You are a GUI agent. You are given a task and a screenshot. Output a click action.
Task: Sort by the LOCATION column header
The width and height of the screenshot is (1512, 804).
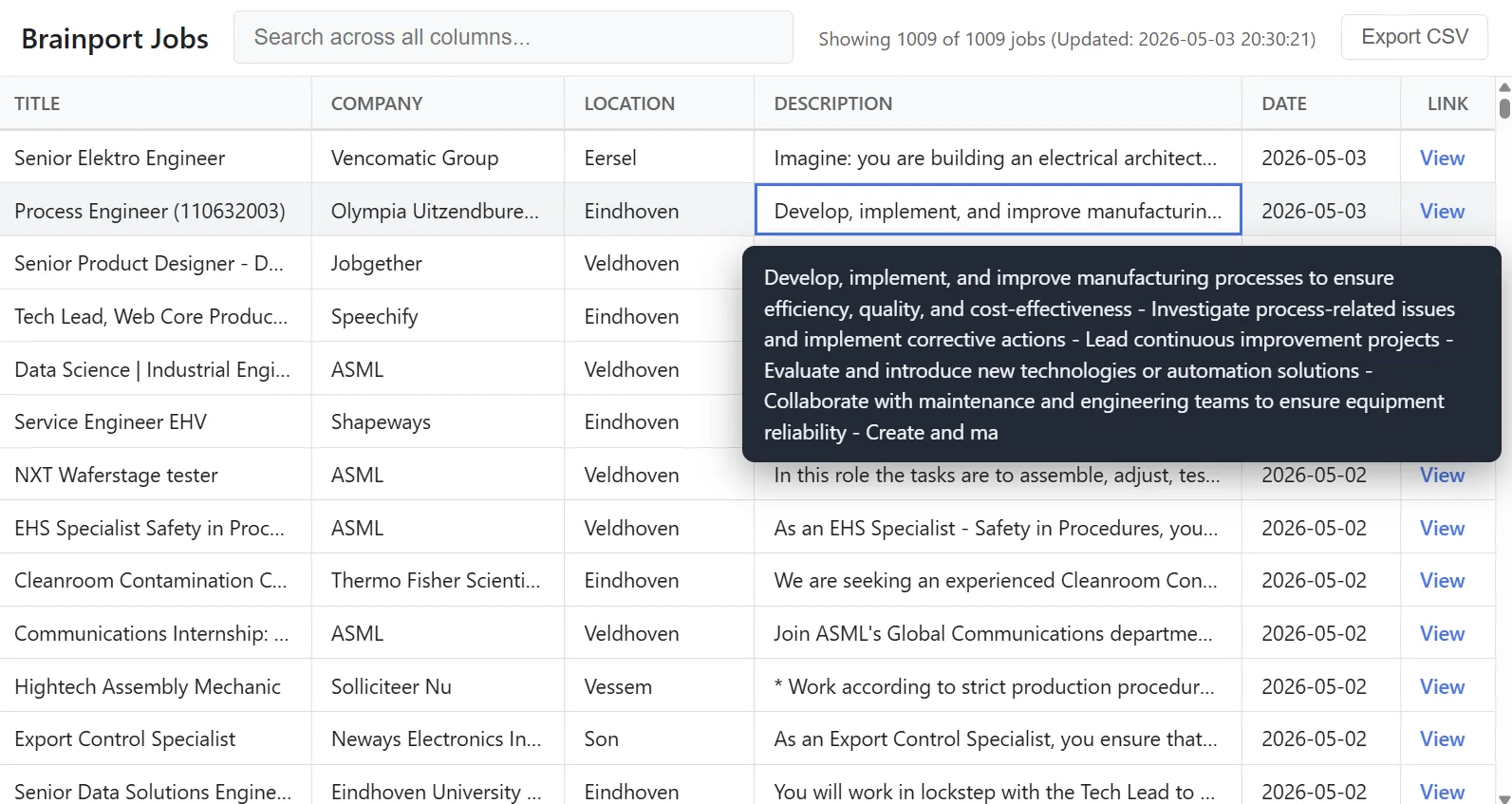[x=659, y=103]
